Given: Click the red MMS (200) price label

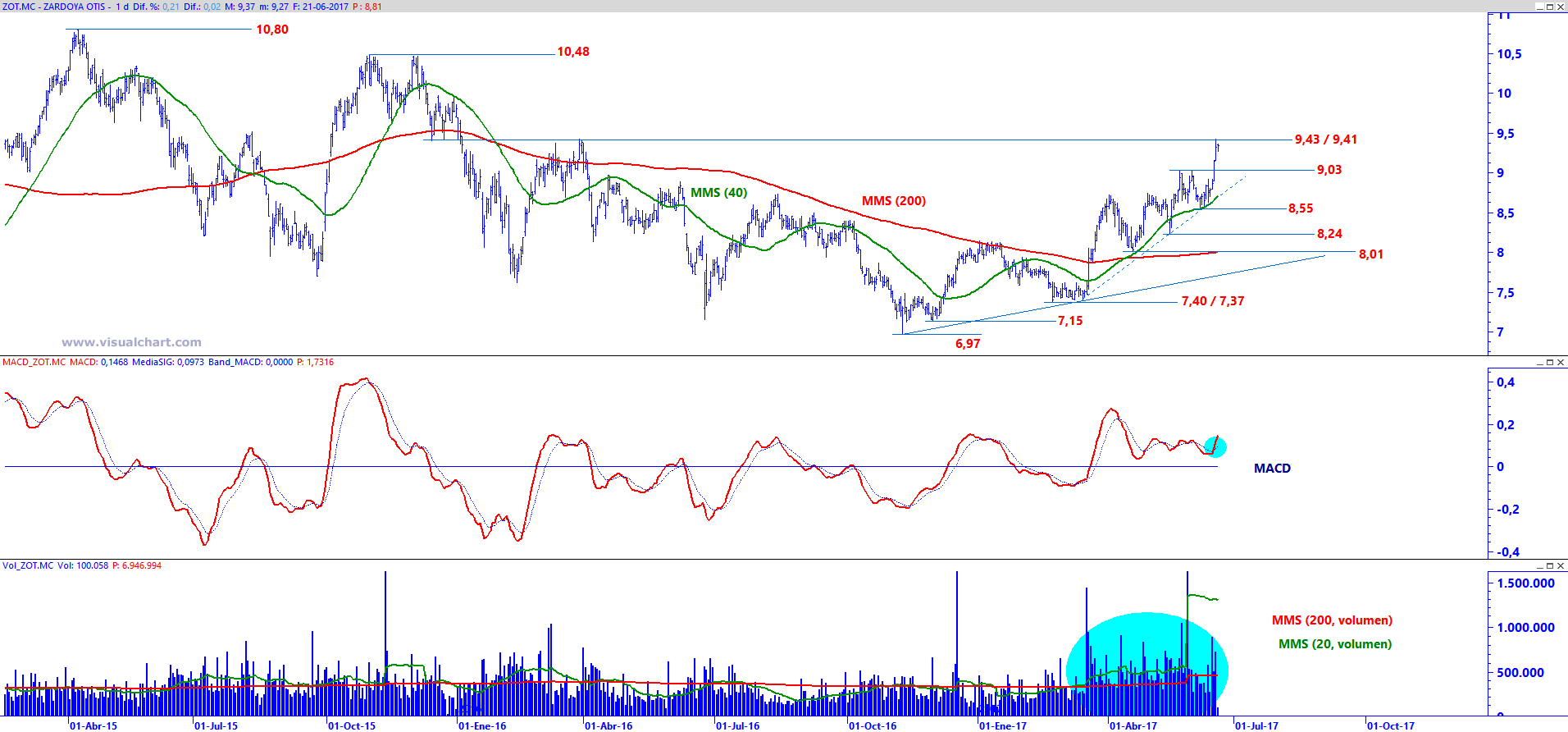Looking at the screenshot, I should 894,201.
